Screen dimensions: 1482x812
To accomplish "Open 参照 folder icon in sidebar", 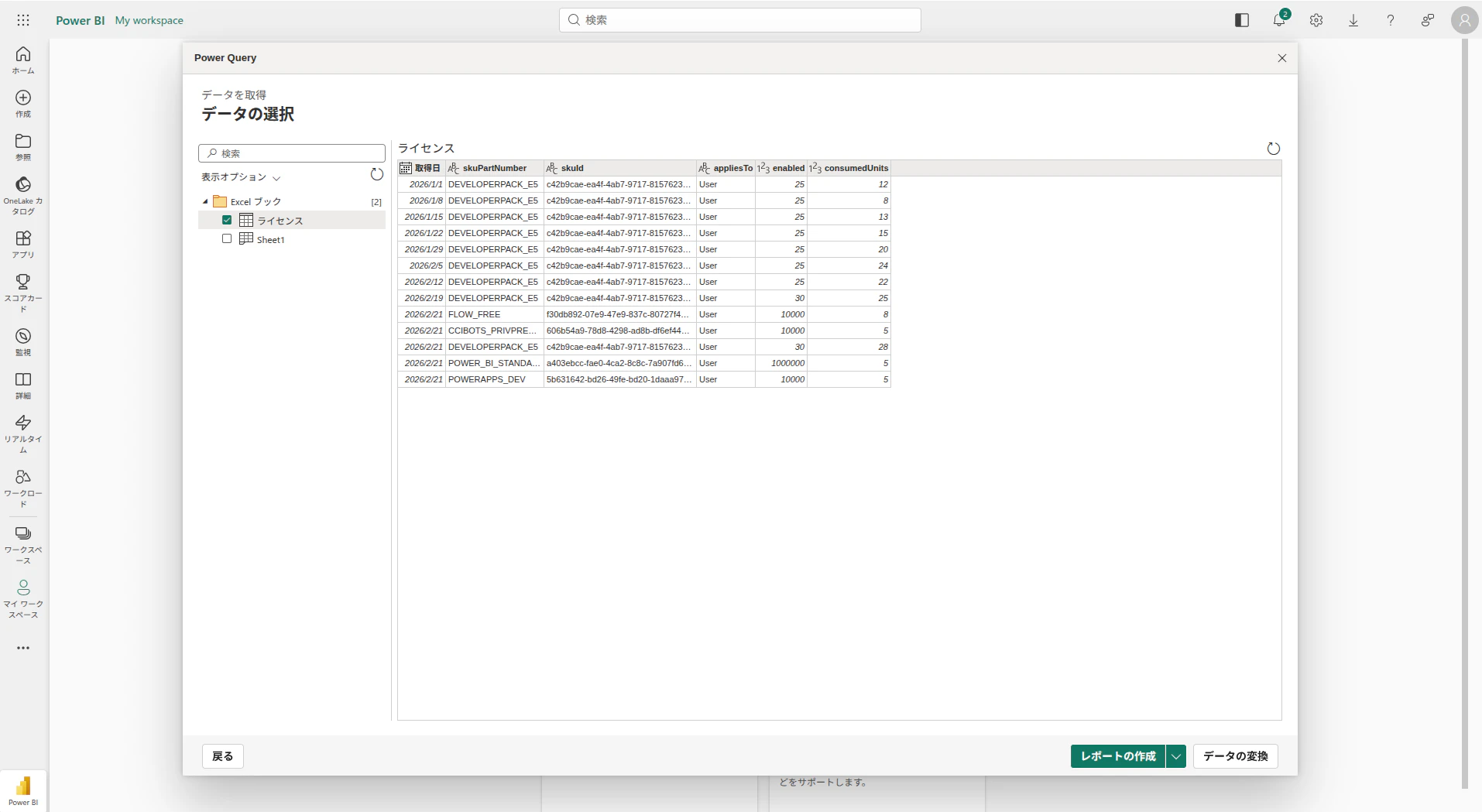I will click(x=23, y=146).
